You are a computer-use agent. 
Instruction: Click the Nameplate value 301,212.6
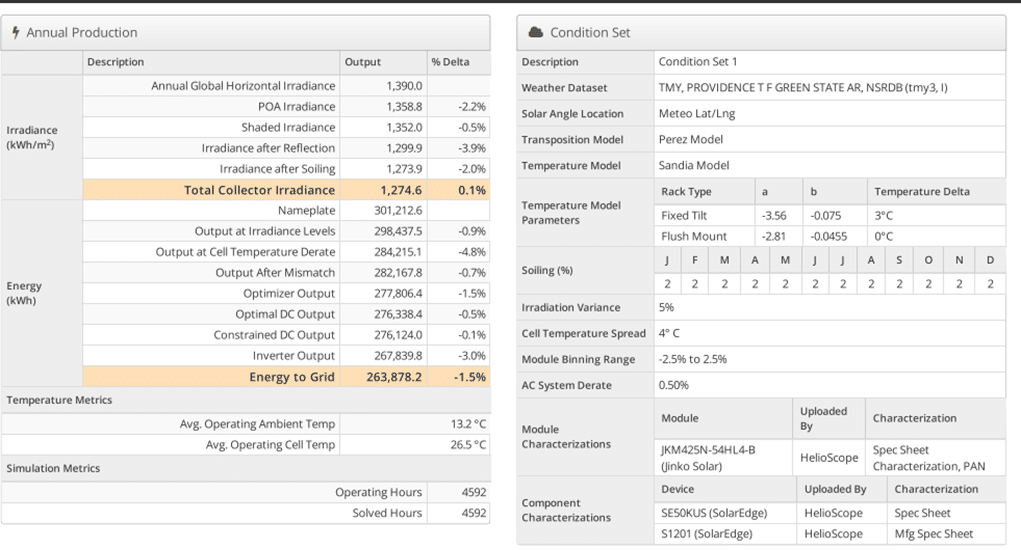pos(397,211)
